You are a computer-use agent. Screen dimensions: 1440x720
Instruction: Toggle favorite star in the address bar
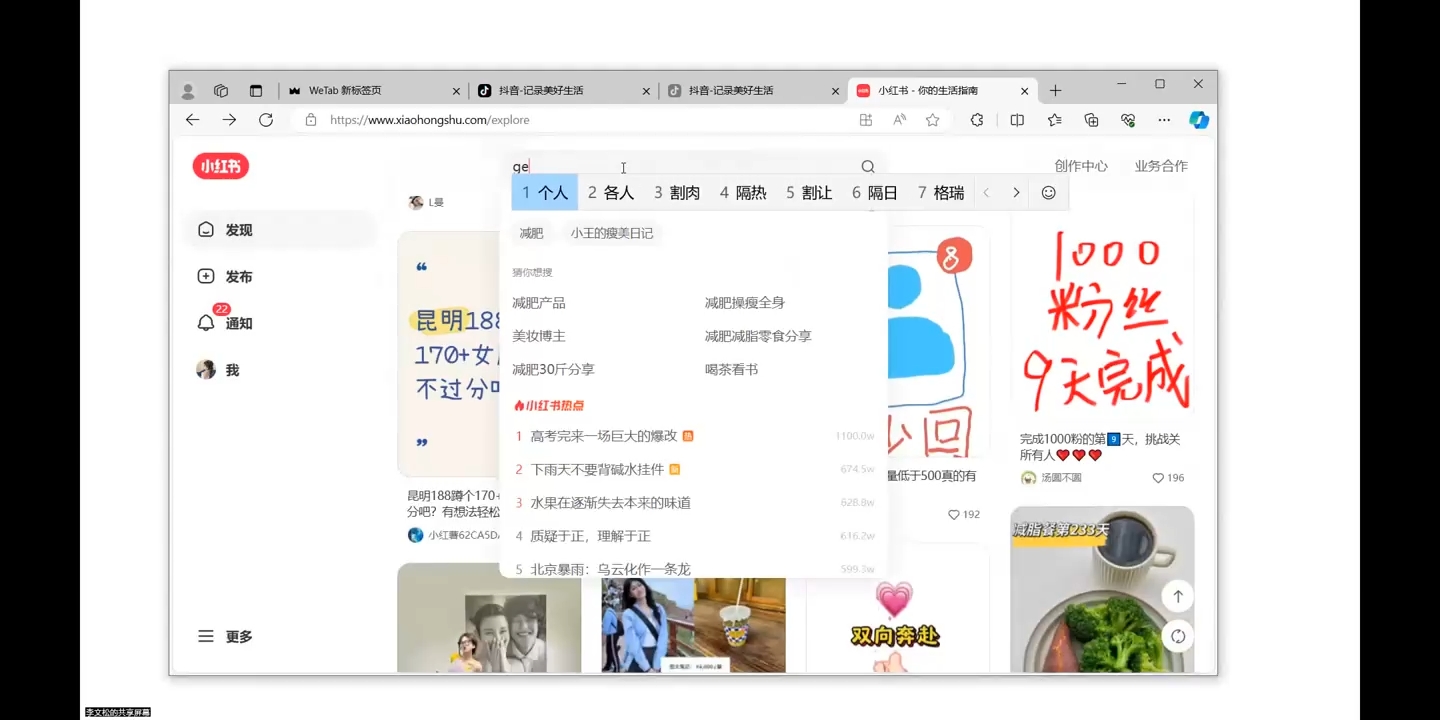tap(931, 119)
